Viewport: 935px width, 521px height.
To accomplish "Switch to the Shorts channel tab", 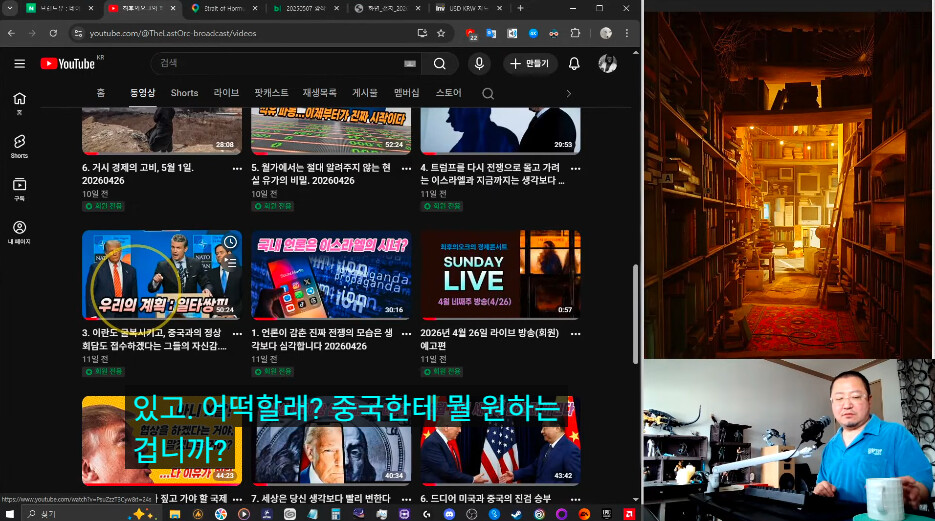I will pos(184,93).
